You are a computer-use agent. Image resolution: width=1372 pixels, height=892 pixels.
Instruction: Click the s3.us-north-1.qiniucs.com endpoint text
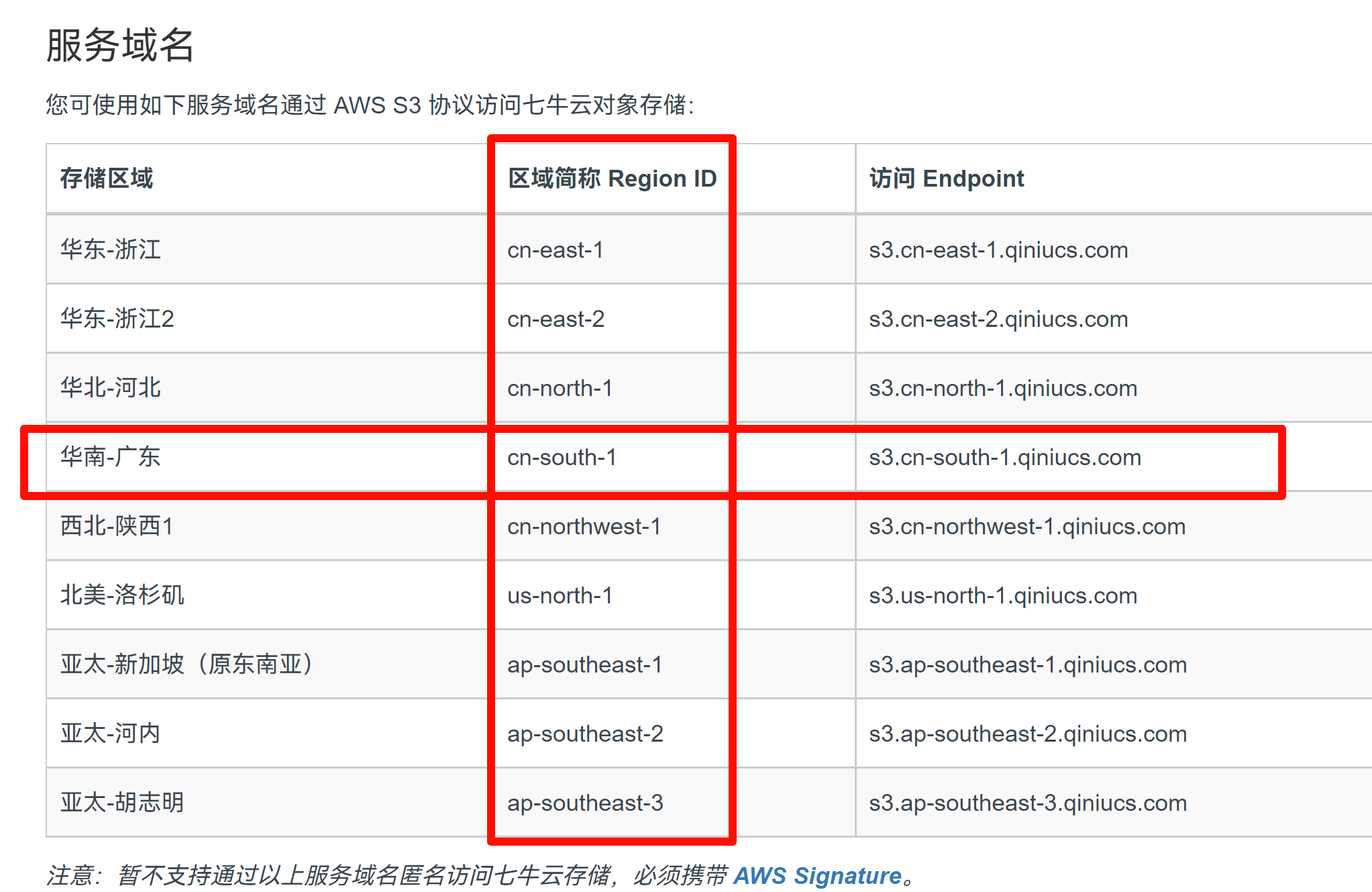coord(1002,596)
